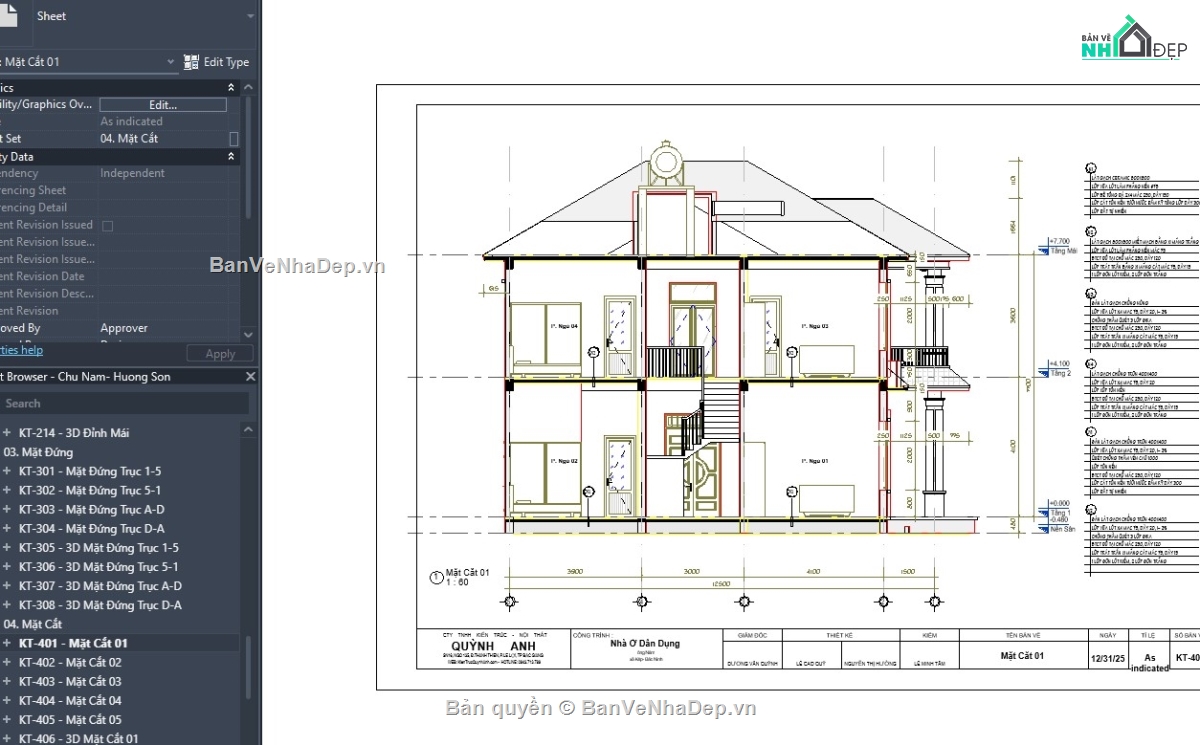This screenshot has height=745, width=1200.
Task: Expand the KT-405 - Mặt Cắt 05 node
Action: coord(7,720)
